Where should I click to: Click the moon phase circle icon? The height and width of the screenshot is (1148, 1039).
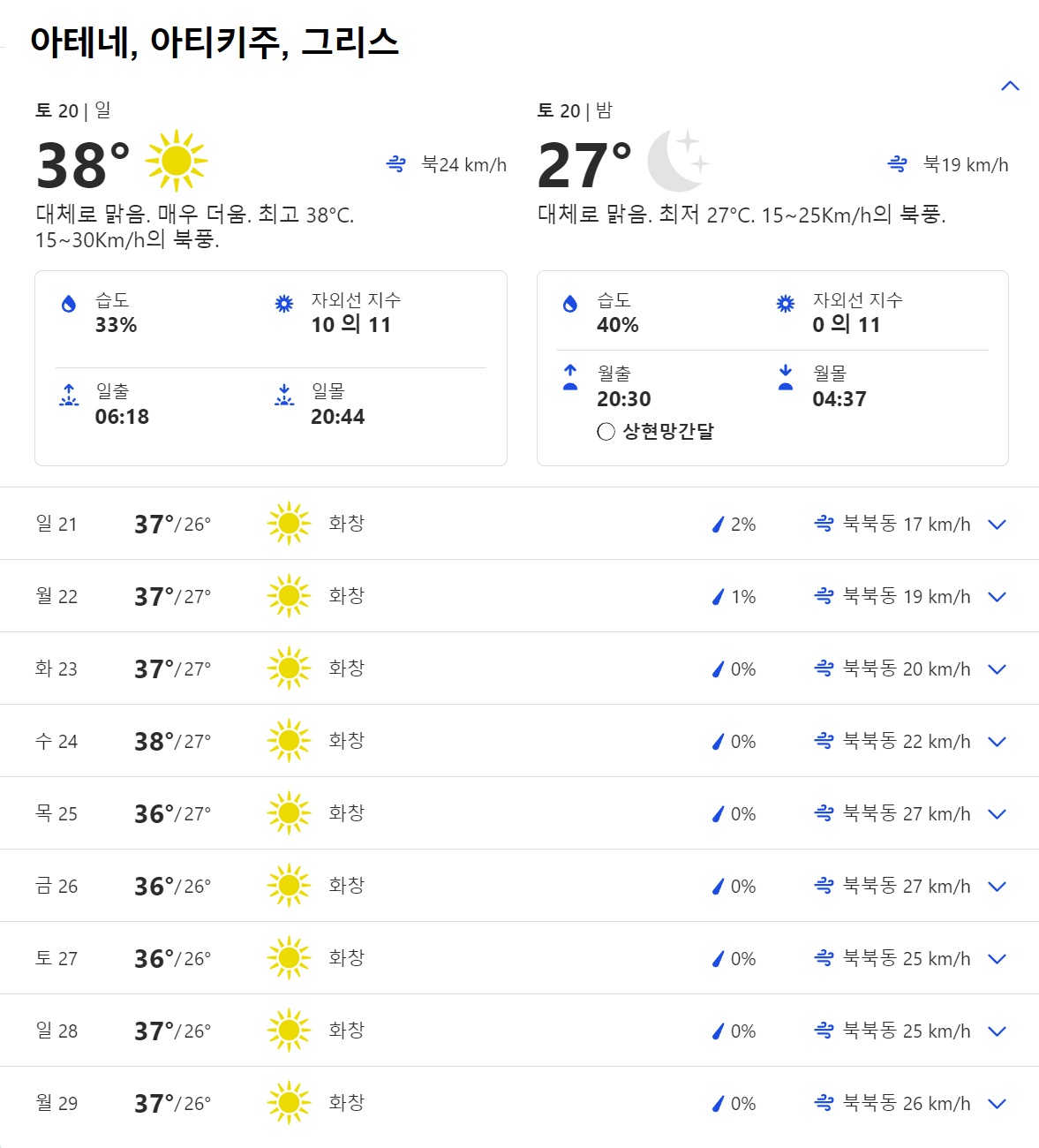tap(606, 432)
